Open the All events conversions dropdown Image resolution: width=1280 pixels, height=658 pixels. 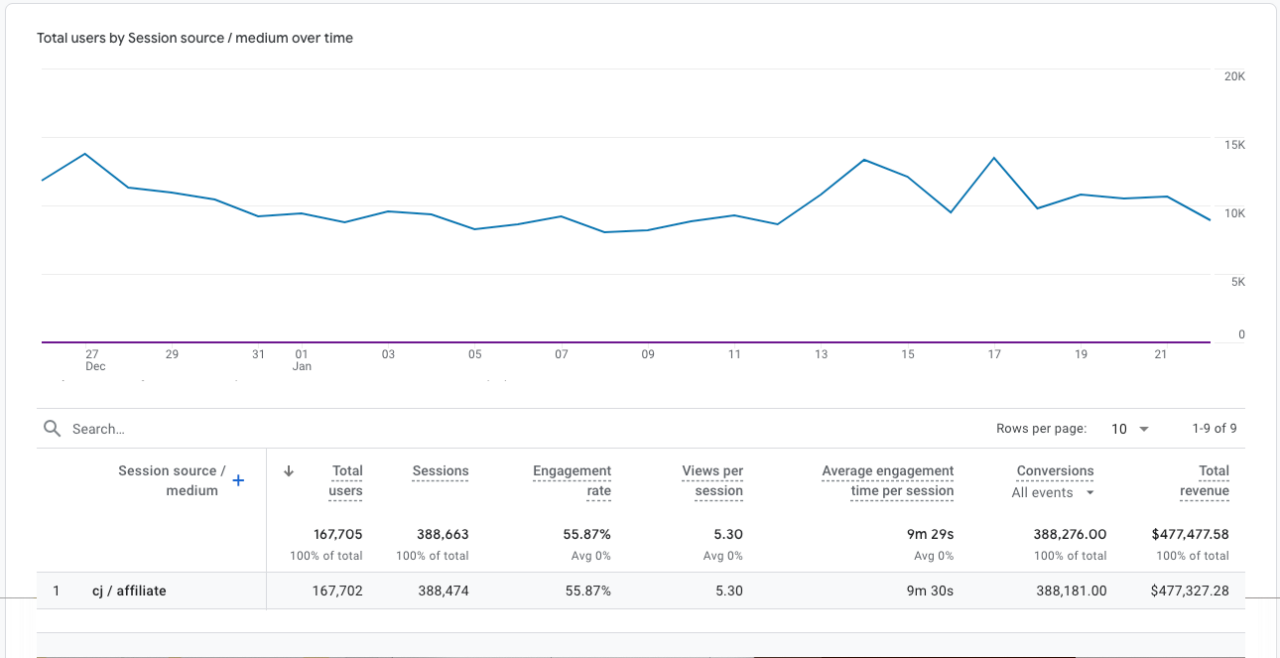[1052, 492]
